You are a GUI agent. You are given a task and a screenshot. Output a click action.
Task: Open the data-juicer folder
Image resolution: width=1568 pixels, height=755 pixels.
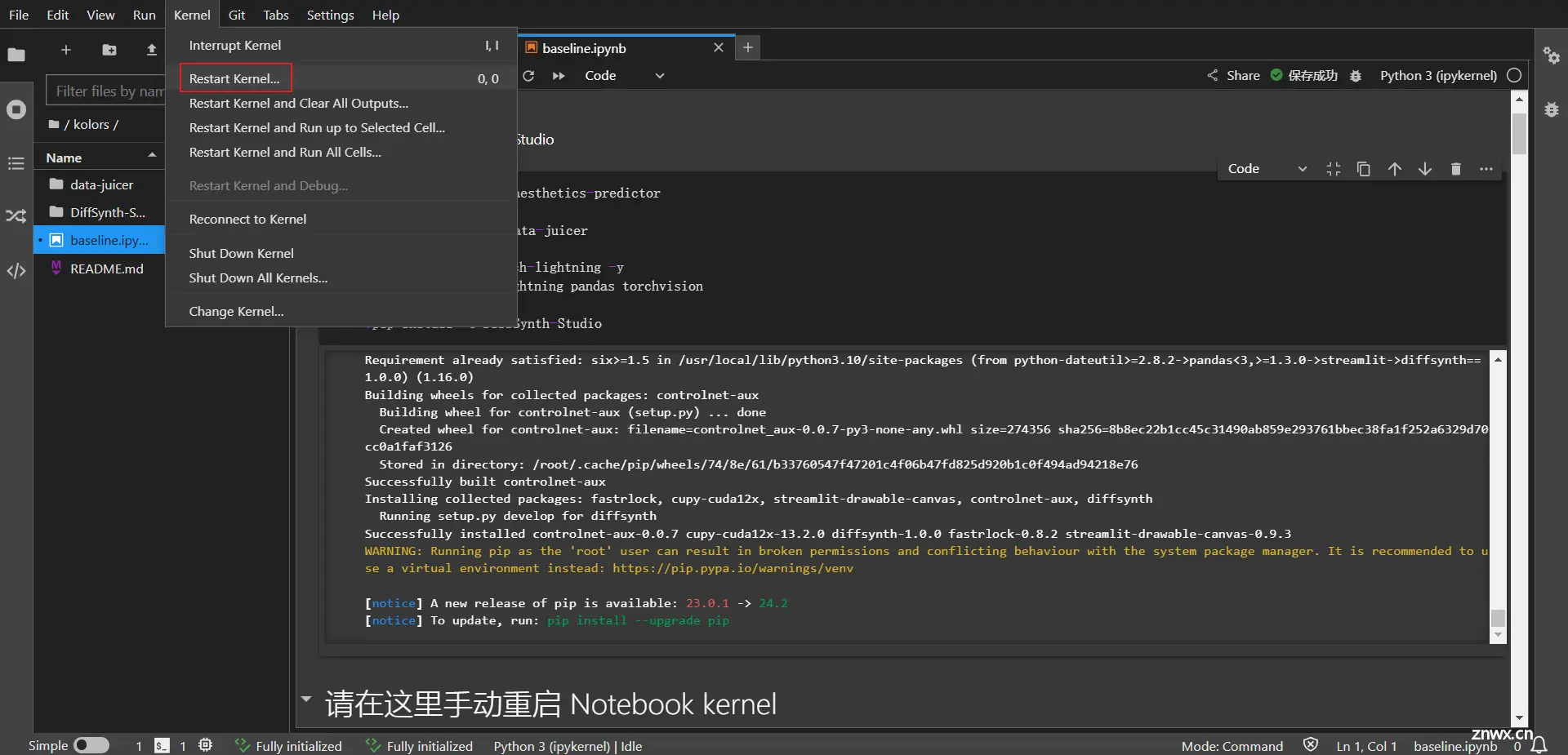pyautogui.click(x=100, y=184)
